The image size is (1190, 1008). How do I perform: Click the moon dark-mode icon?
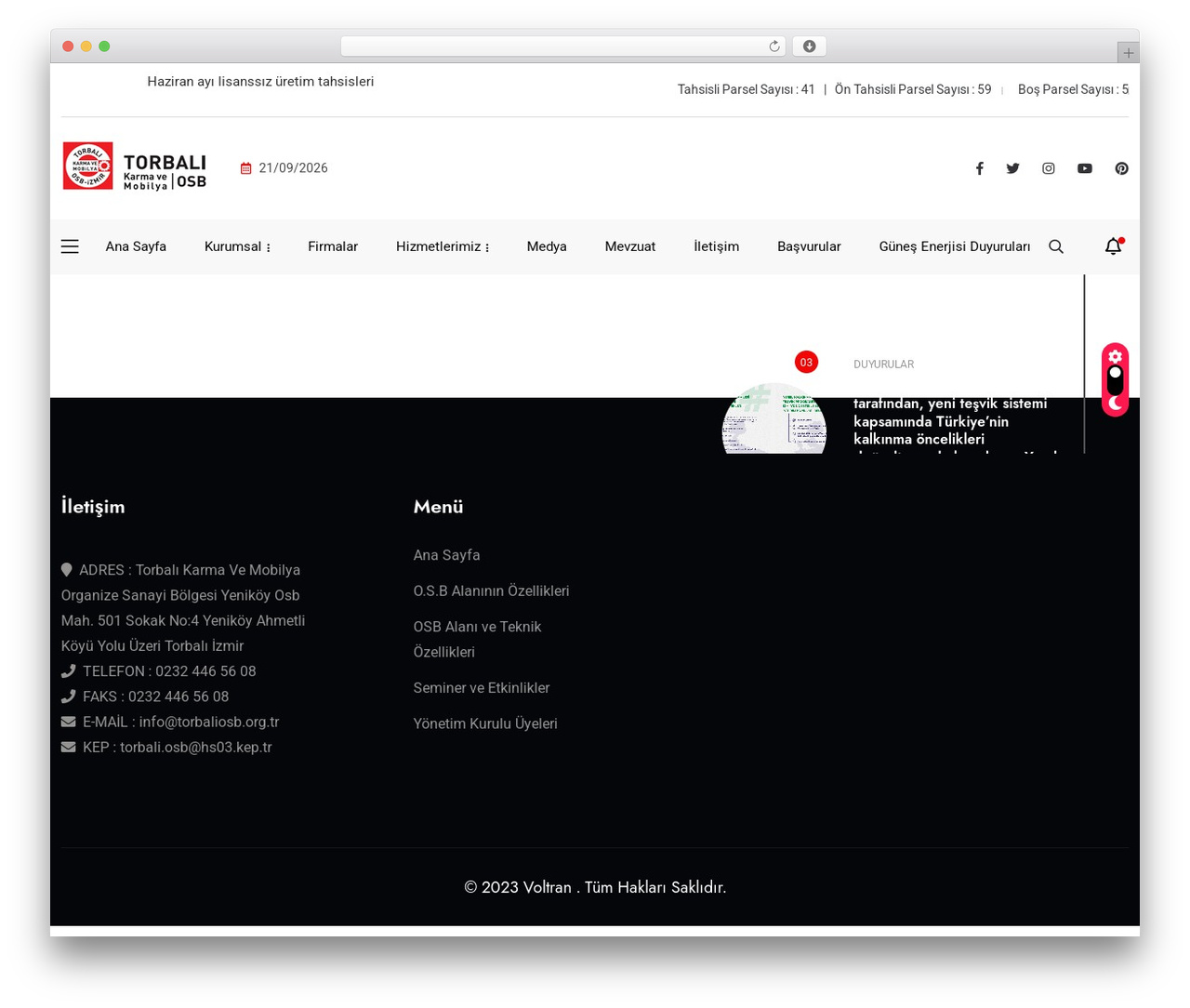point(1115,403)
